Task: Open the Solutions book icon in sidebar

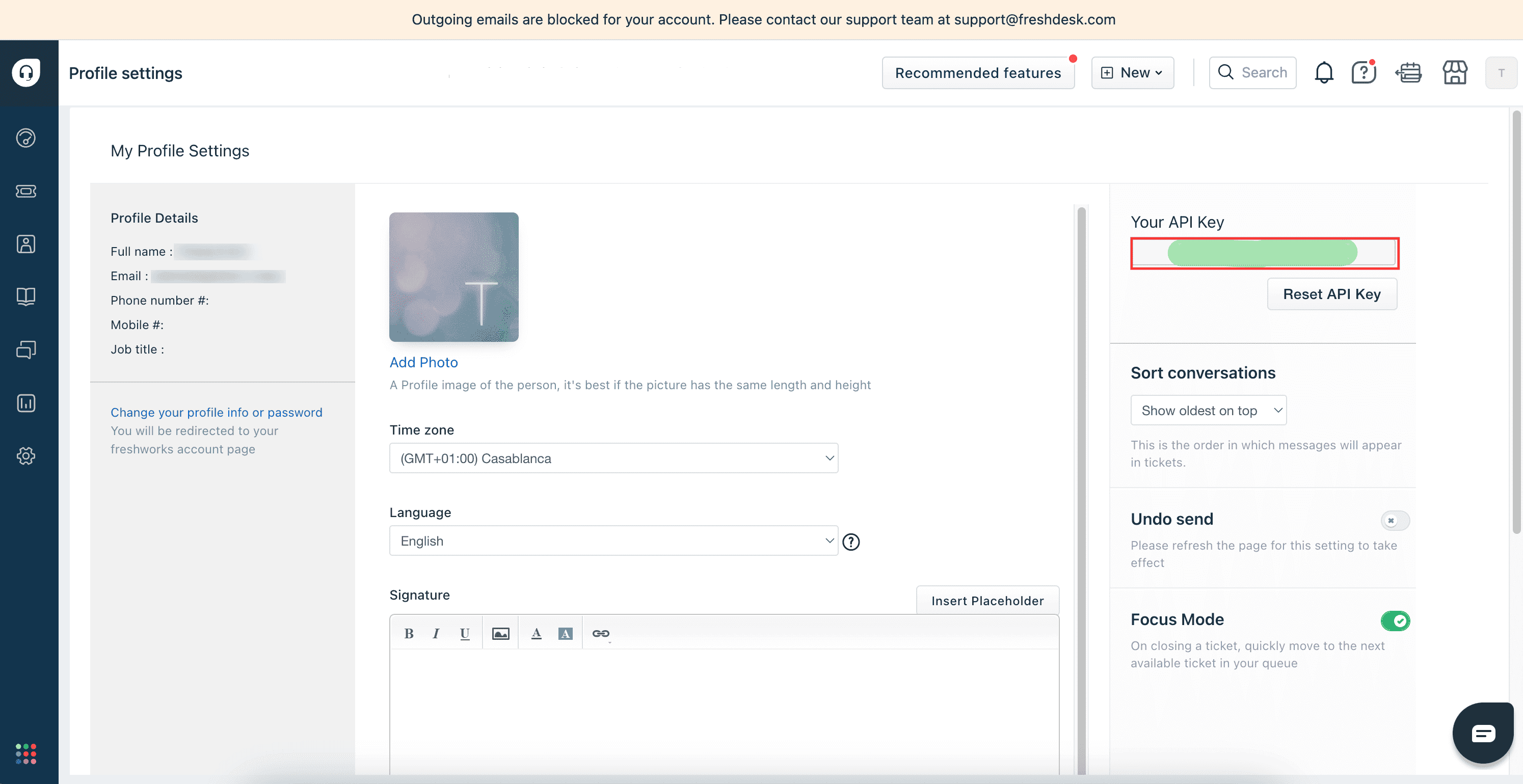Action: click(x=26, y=296)
